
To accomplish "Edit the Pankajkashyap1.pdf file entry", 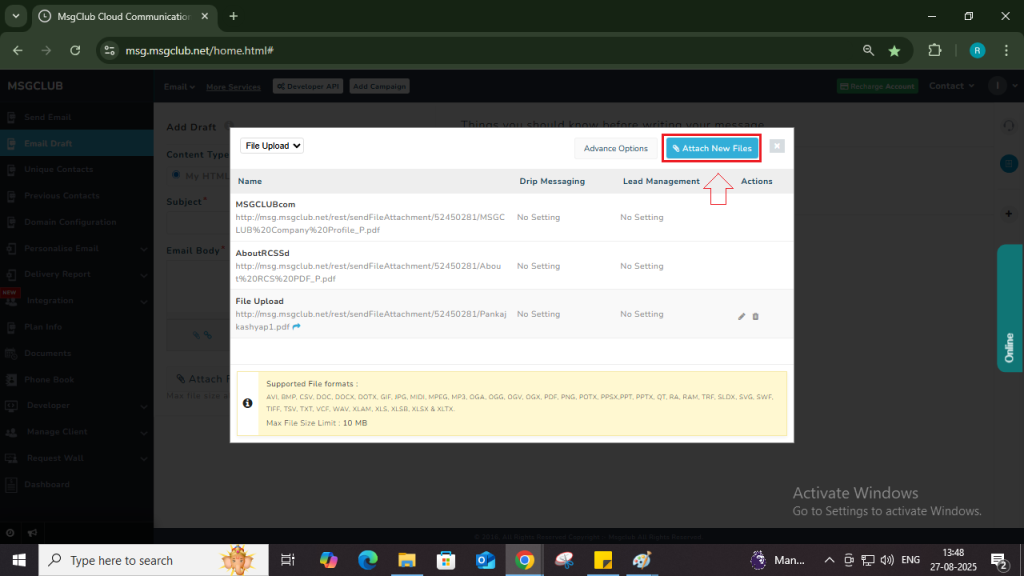I will (x=741, y=317).
